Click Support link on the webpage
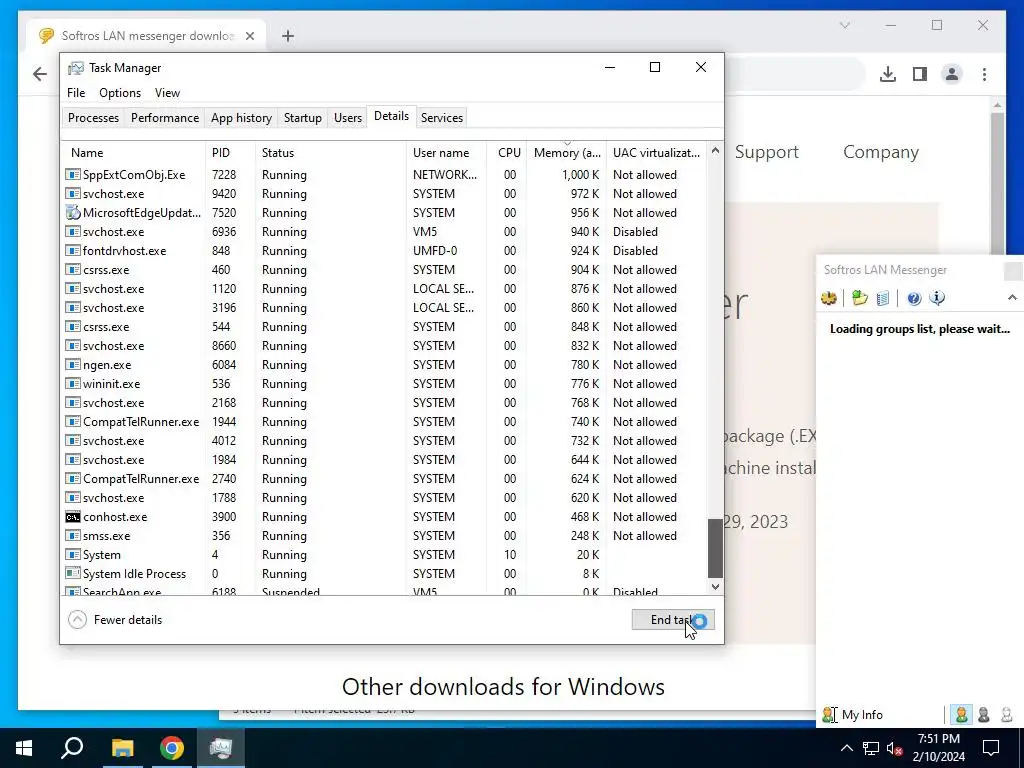 [766, 152]
